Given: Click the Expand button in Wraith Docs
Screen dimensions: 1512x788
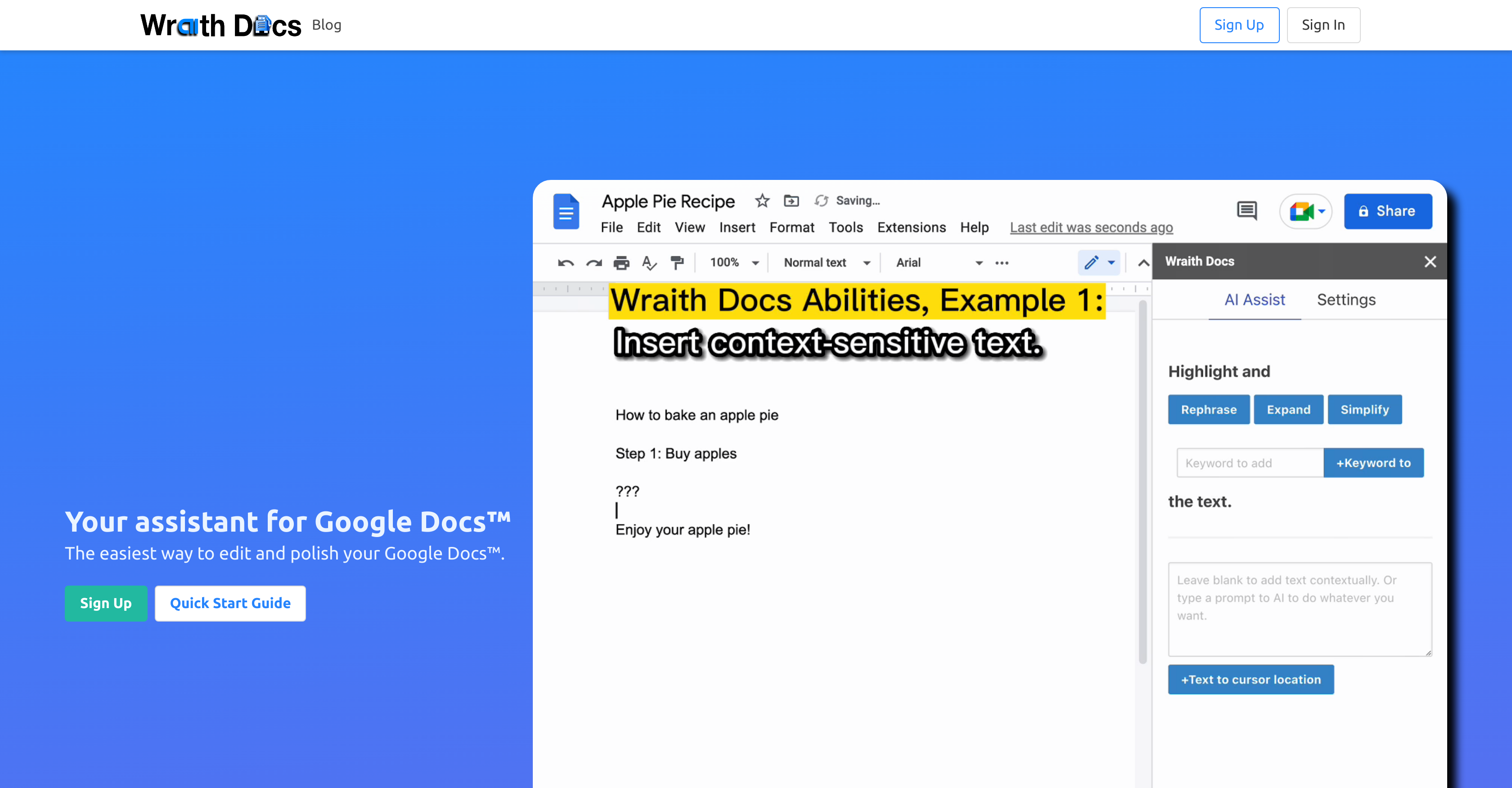Looking at the screenshot, I should click(1288, 409).
